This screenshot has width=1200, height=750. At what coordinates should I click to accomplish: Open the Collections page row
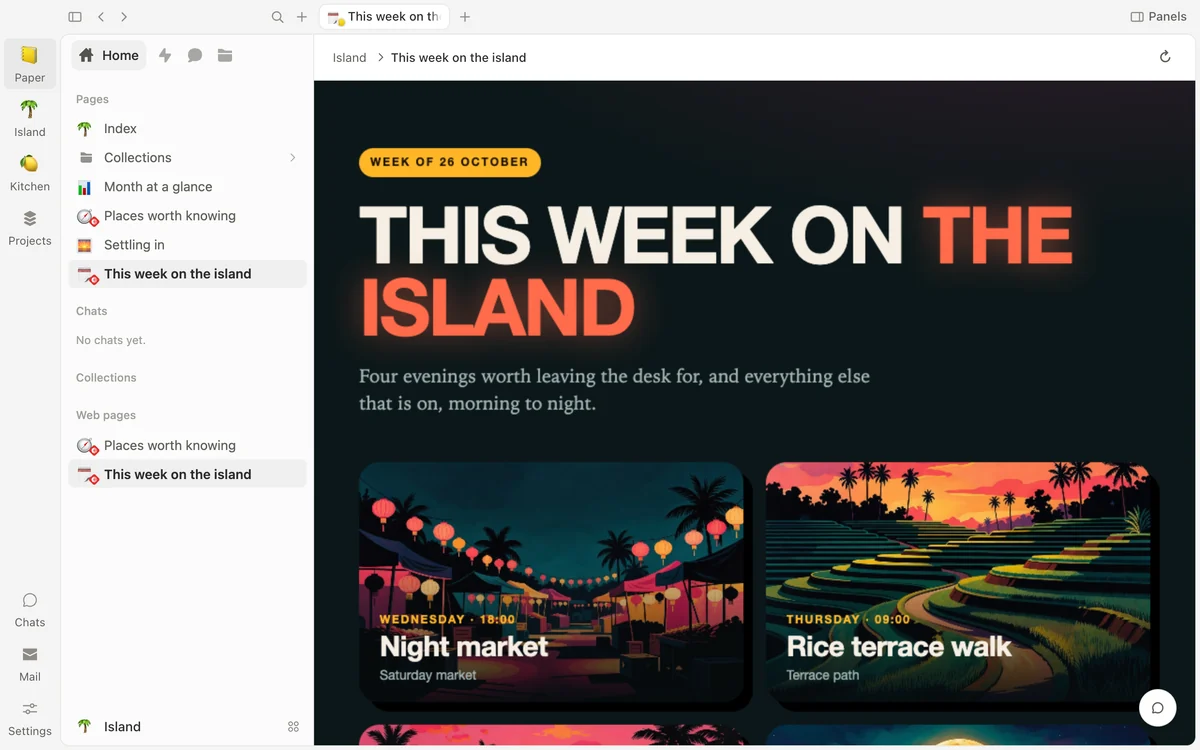pos(188,158)
